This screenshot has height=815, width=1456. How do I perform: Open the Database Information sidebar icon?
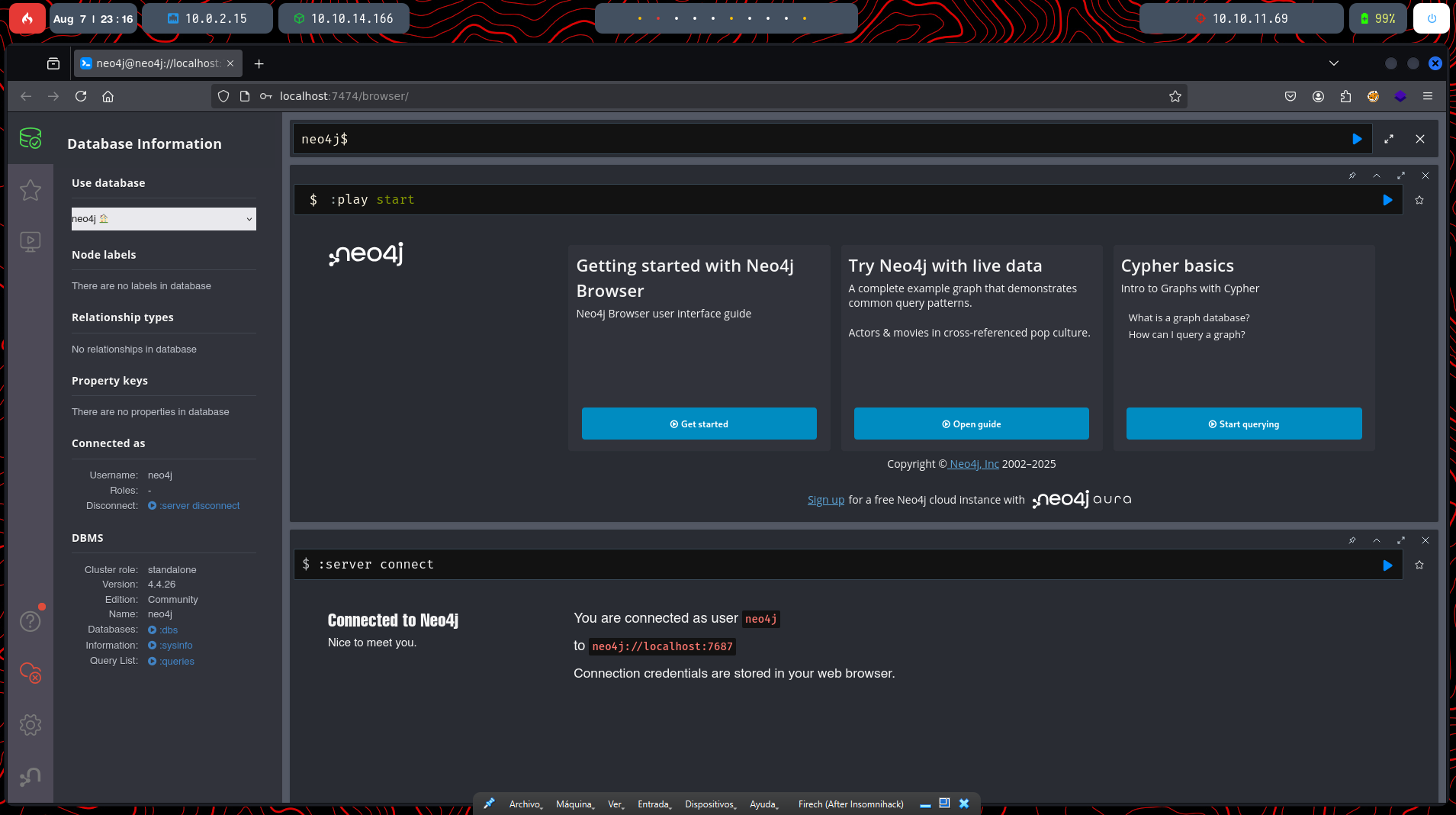(x=31, y=139)
